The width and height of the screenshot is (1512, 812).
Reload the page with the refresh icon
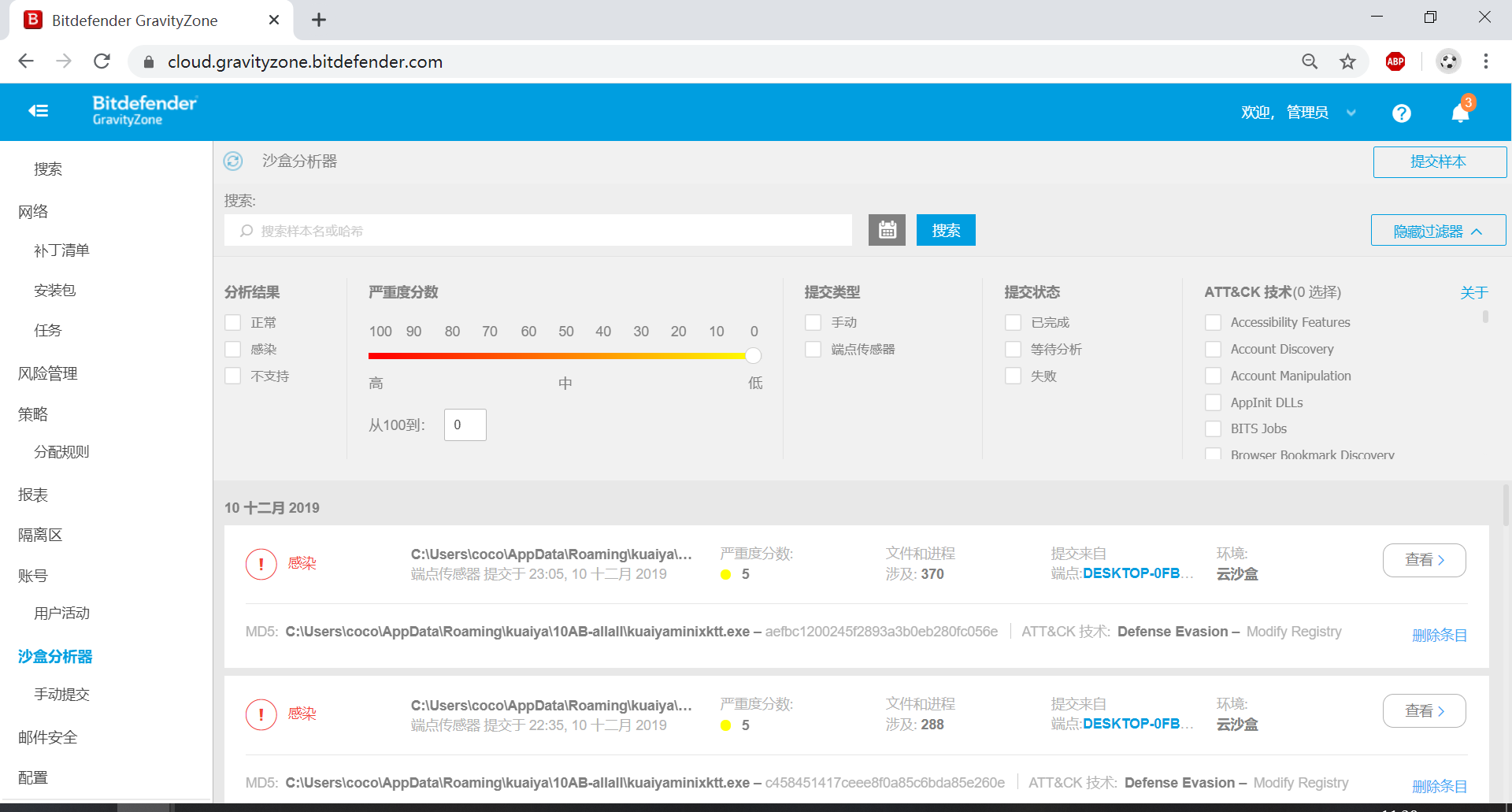point(102,61)
